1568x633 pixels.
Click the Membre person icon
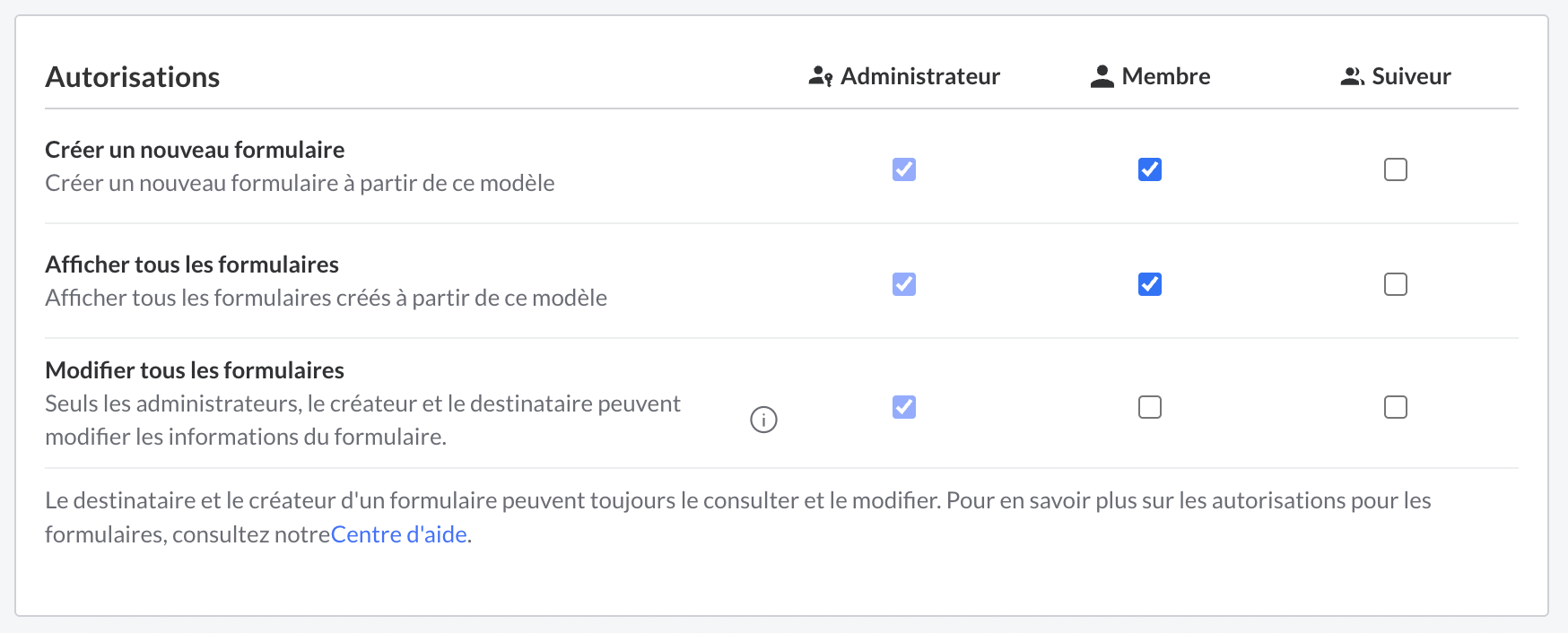click(1102, 76)
